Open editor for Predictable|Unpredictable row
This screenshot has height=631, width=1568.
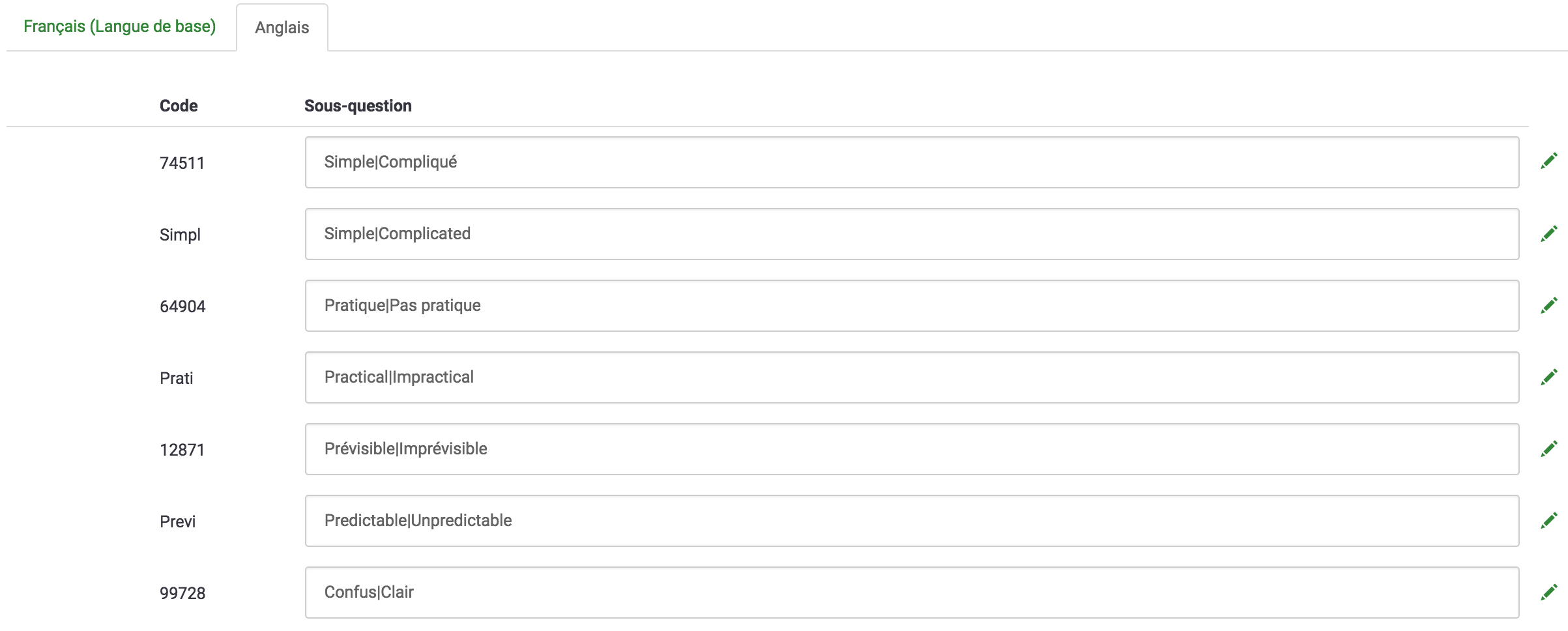(1549, 520)
